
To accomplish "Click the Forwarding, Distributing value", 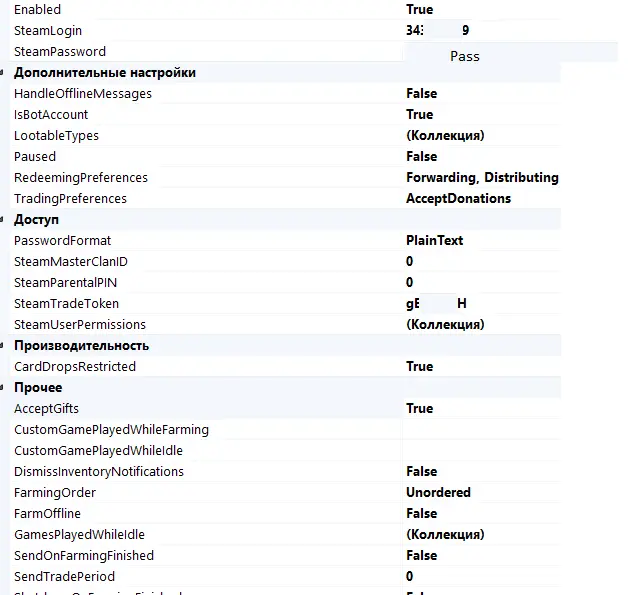I will click(482, 178).
